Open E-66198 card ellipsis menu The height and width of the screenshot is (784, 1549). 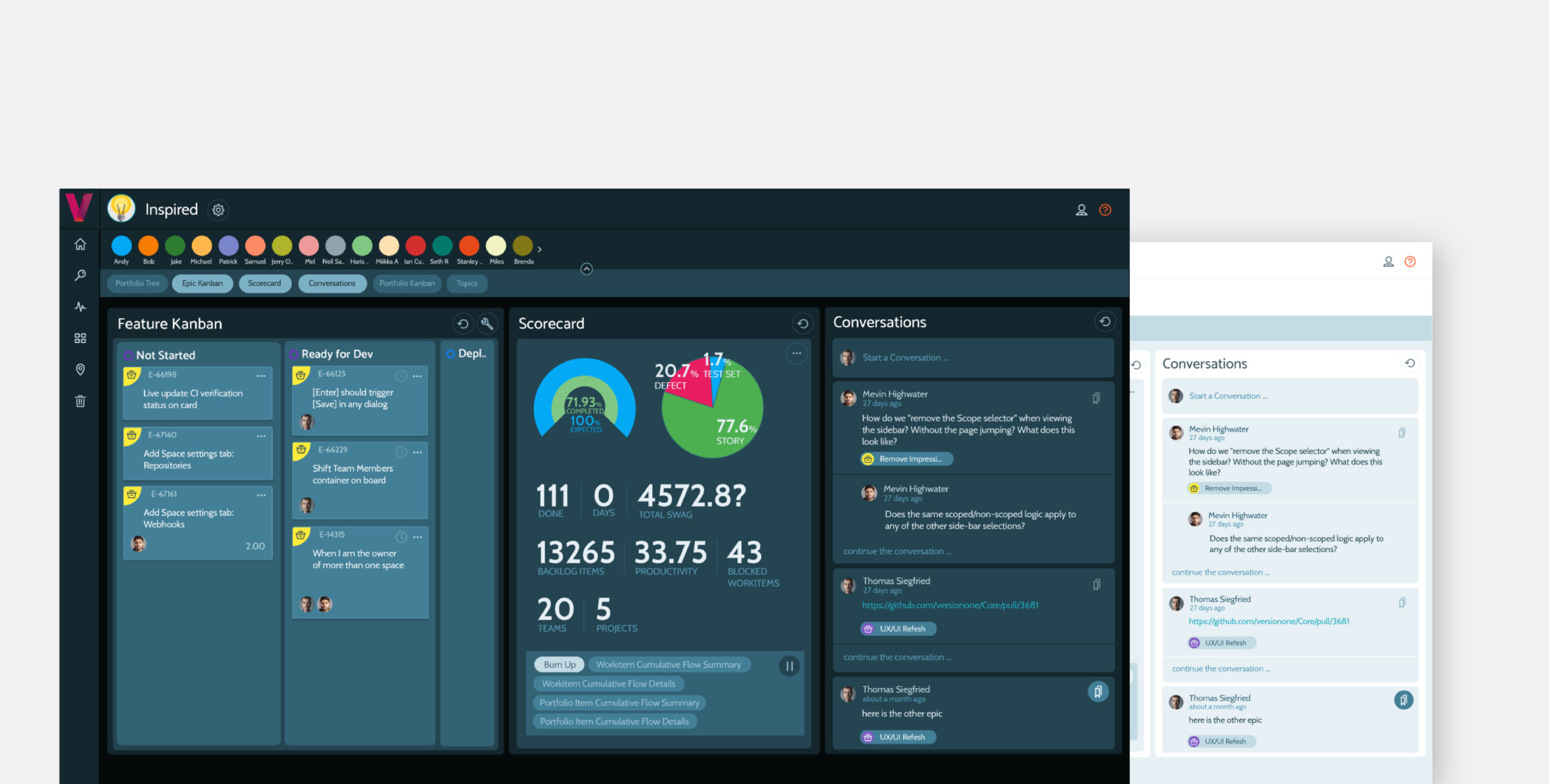tap(261, 376)
